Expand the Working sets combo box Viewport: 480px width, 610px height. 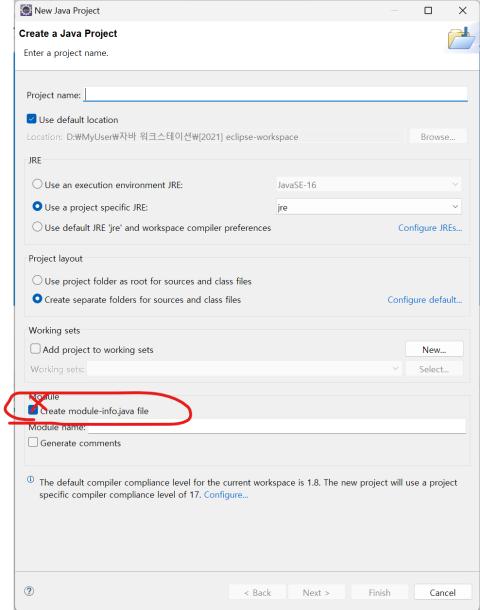click(x=244, y=369)
